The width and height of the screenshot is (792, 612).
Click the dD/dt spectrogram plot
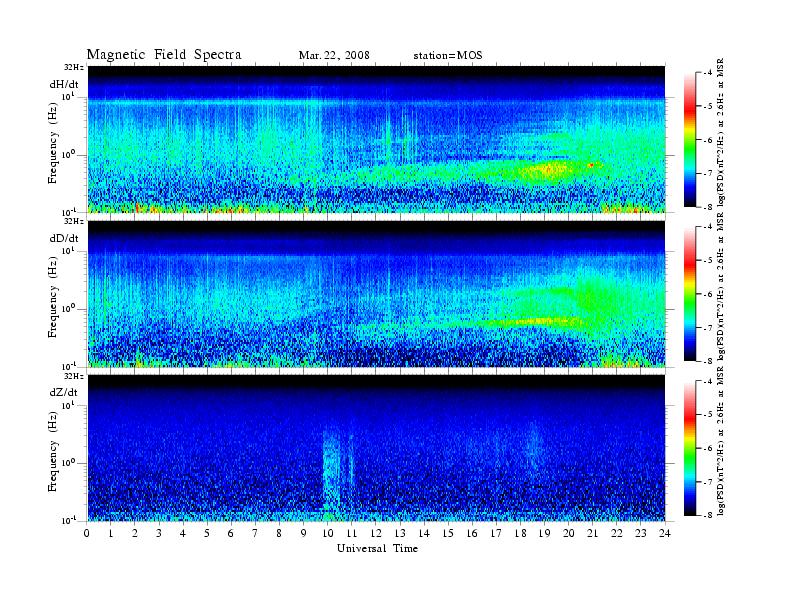coord(376,294)
